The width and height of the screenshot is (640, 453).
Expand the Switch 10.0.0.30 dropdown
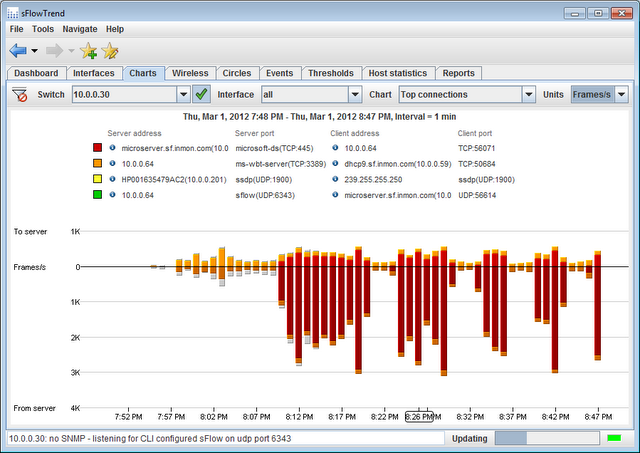coord(182,94)
